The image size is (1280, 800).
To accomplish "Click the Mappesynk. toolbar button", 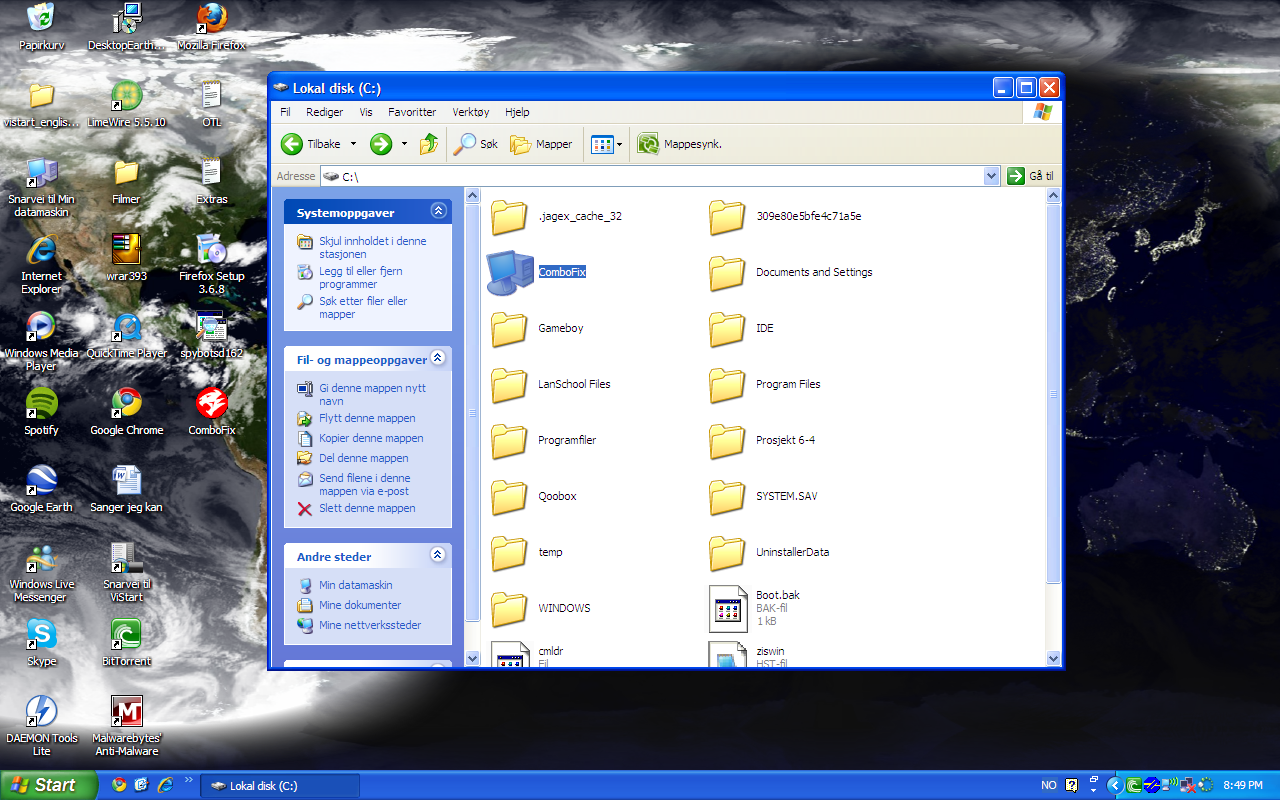I will click(680, 144).
